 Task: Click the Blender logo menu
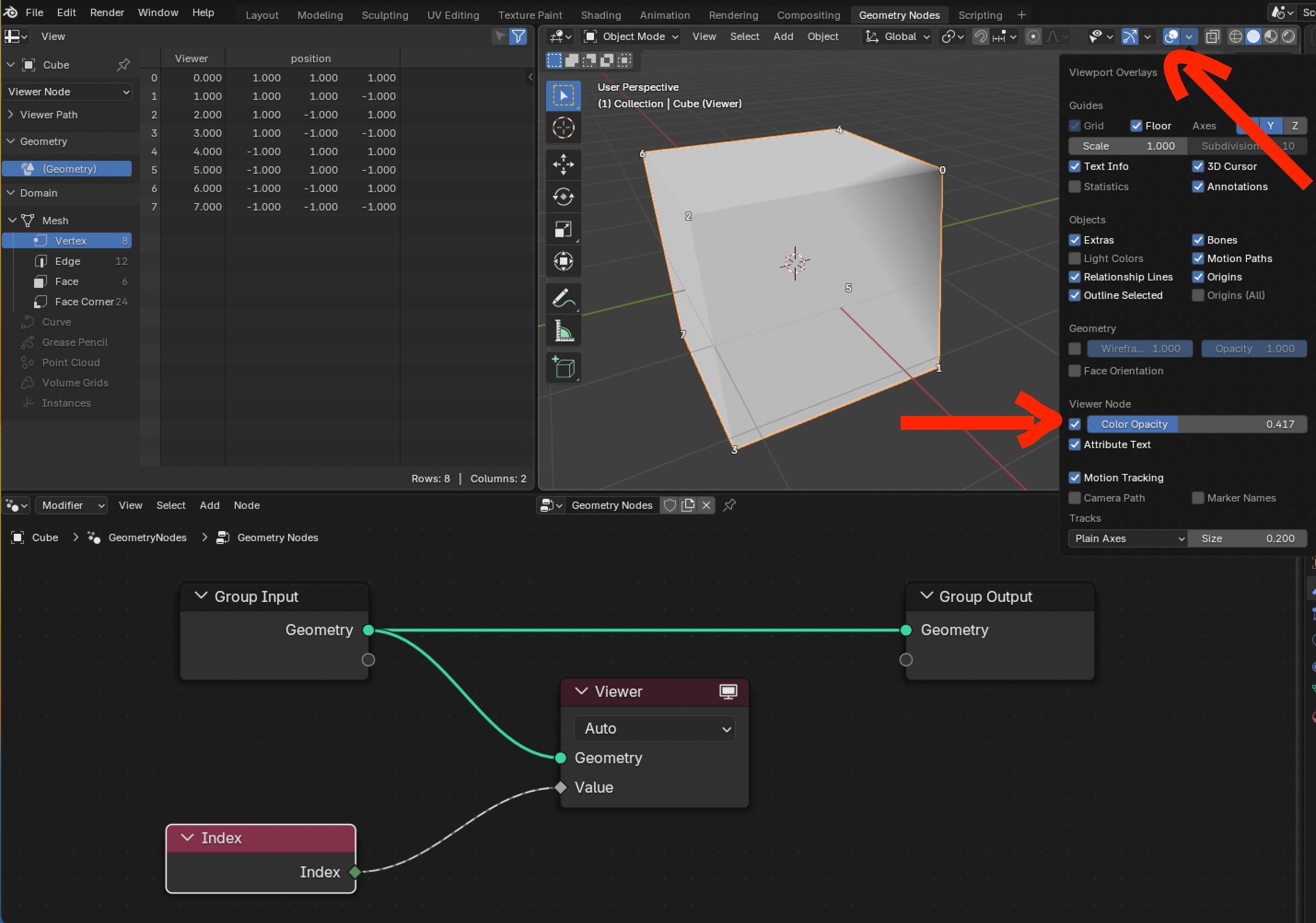[10, 12]
